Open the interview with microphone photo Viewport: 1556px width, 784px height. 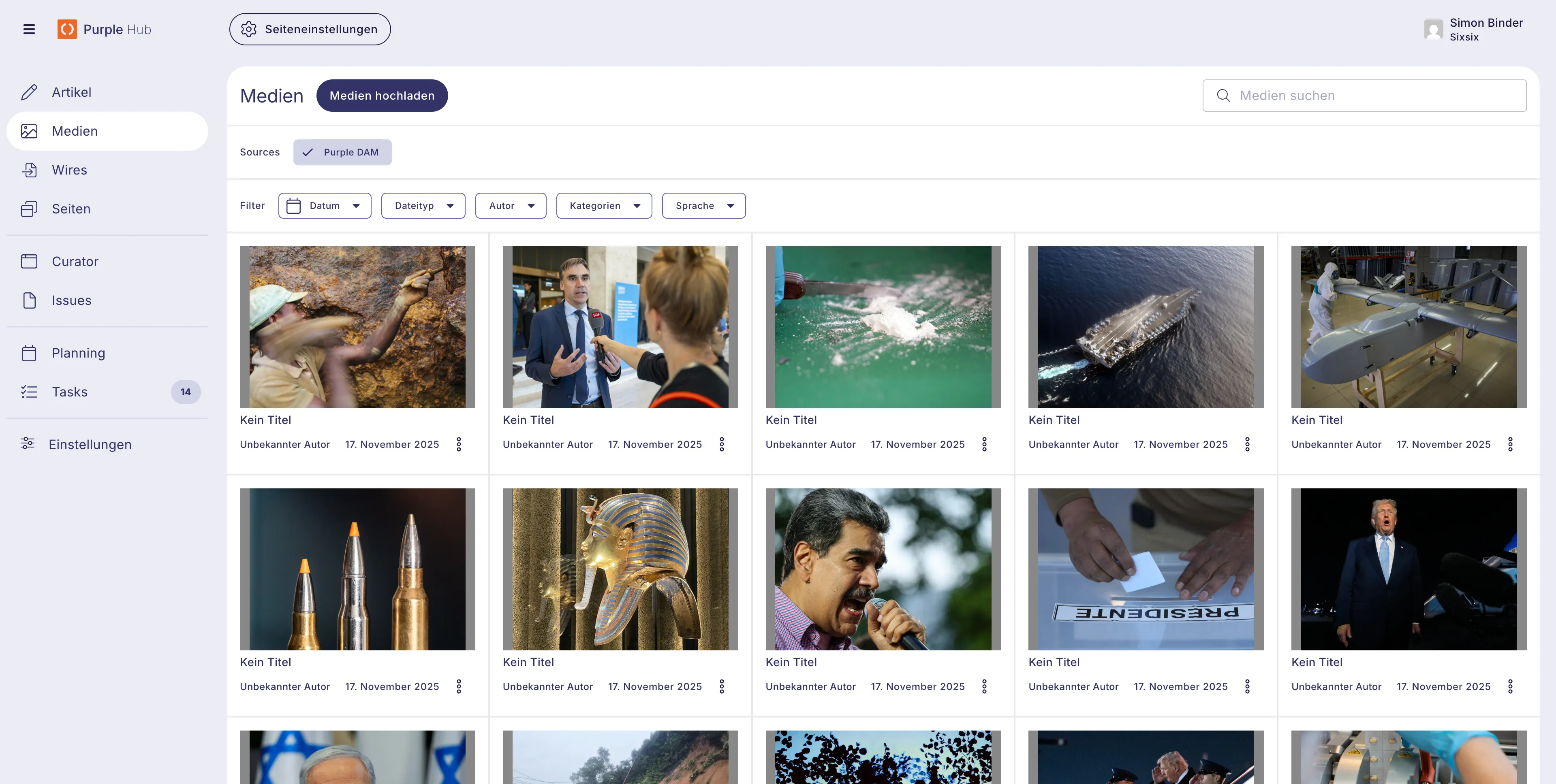[620, 327]
